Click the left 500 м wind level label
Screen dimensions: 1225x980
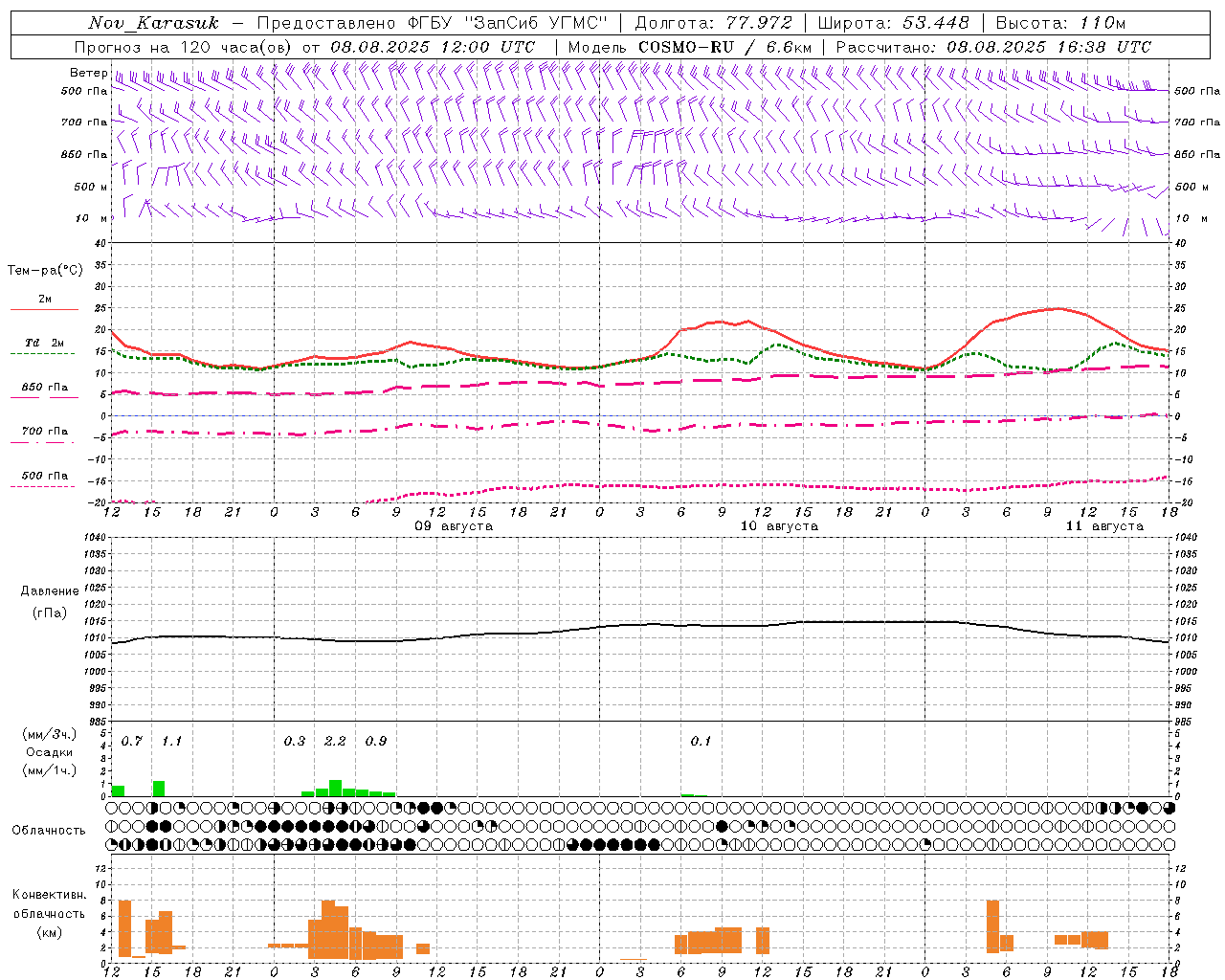[x=91, y=187]
